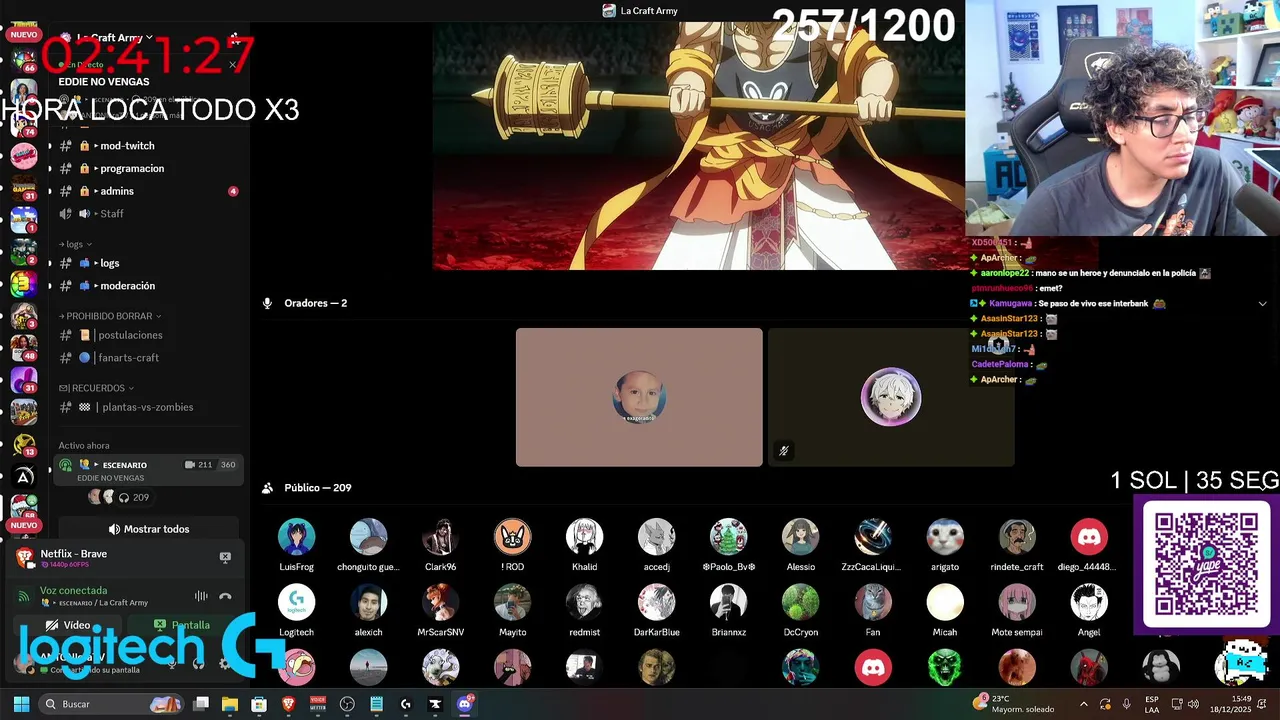Viewport: 1280px width, 720px height.
Task: Stop streaming Netflix - Brave icon
Action: click(x=225, y=557)
